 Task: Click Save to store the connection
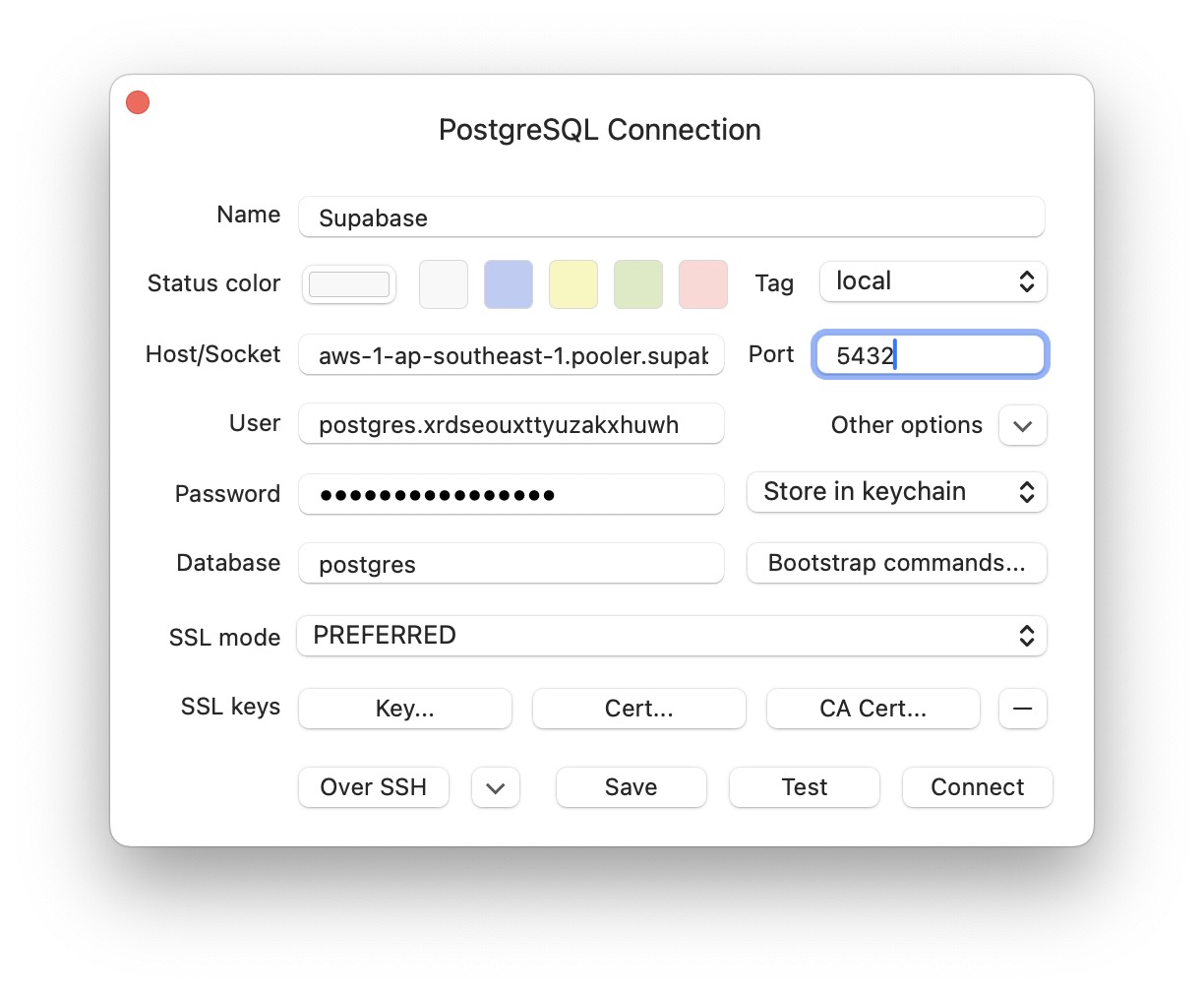click(631, 787)
